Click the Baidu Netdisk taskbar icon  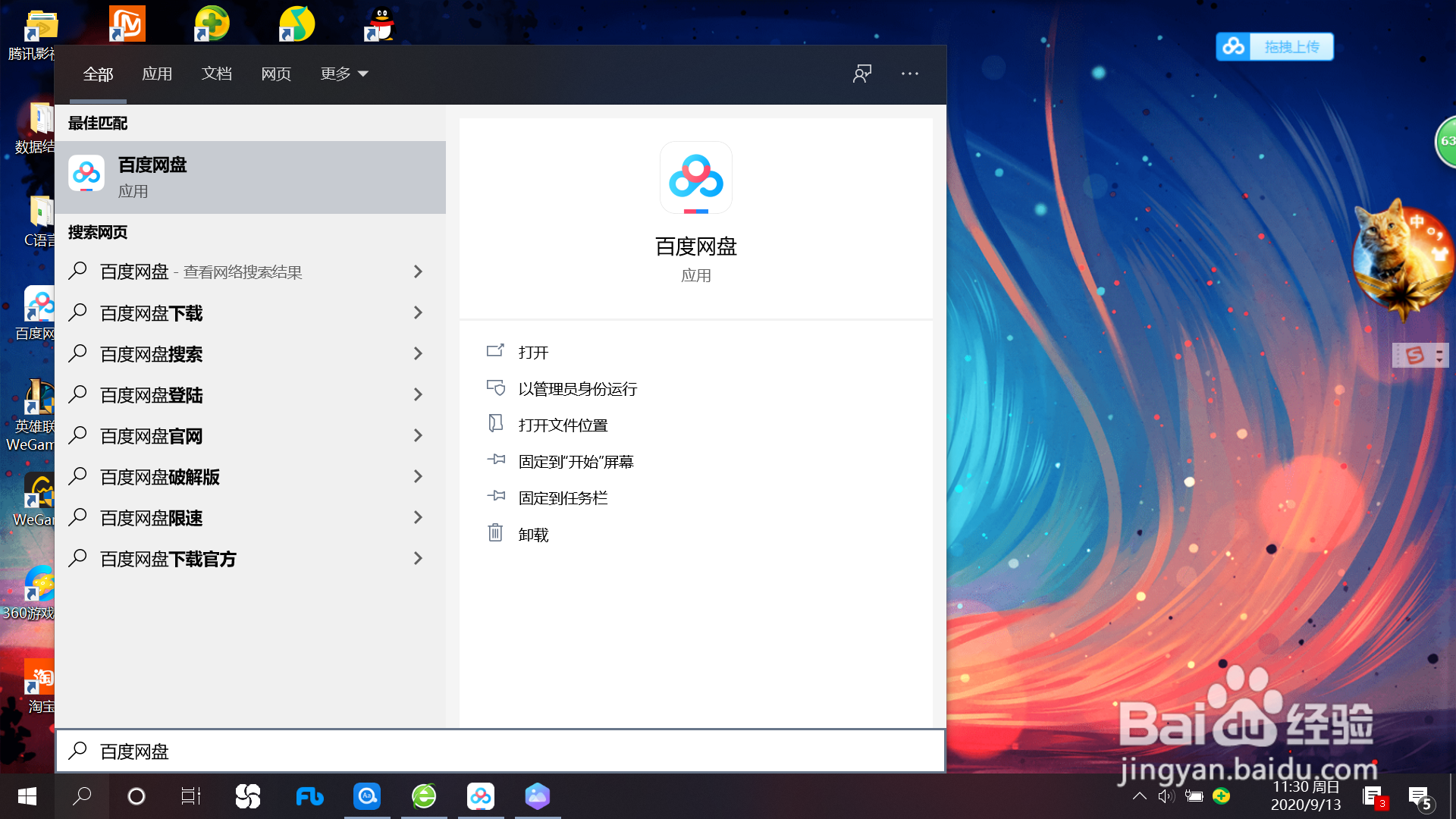[481, 796]
